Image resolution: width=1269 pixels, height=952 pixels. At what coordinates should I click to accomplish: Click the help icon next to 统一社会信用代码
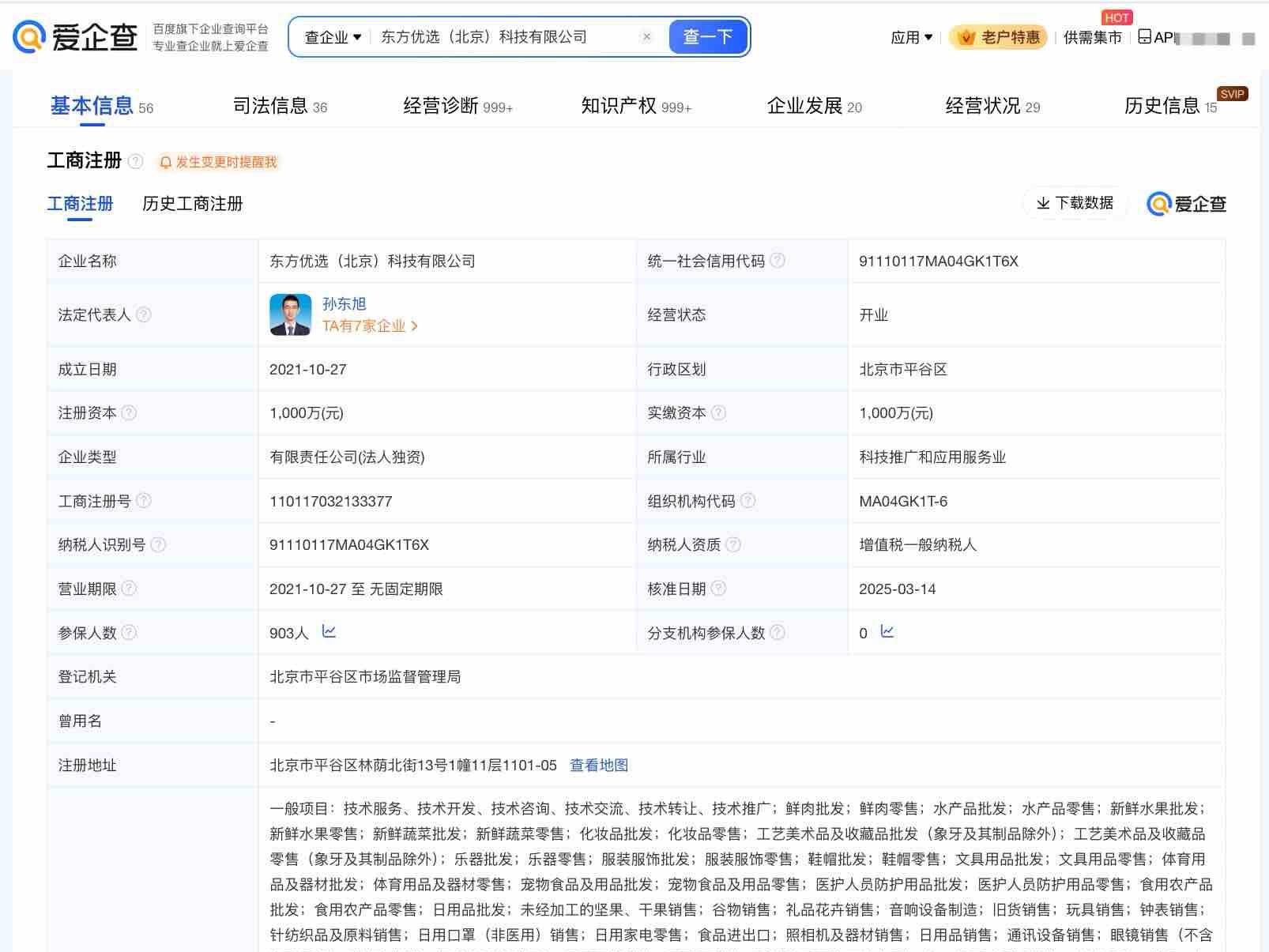(778, 261)
